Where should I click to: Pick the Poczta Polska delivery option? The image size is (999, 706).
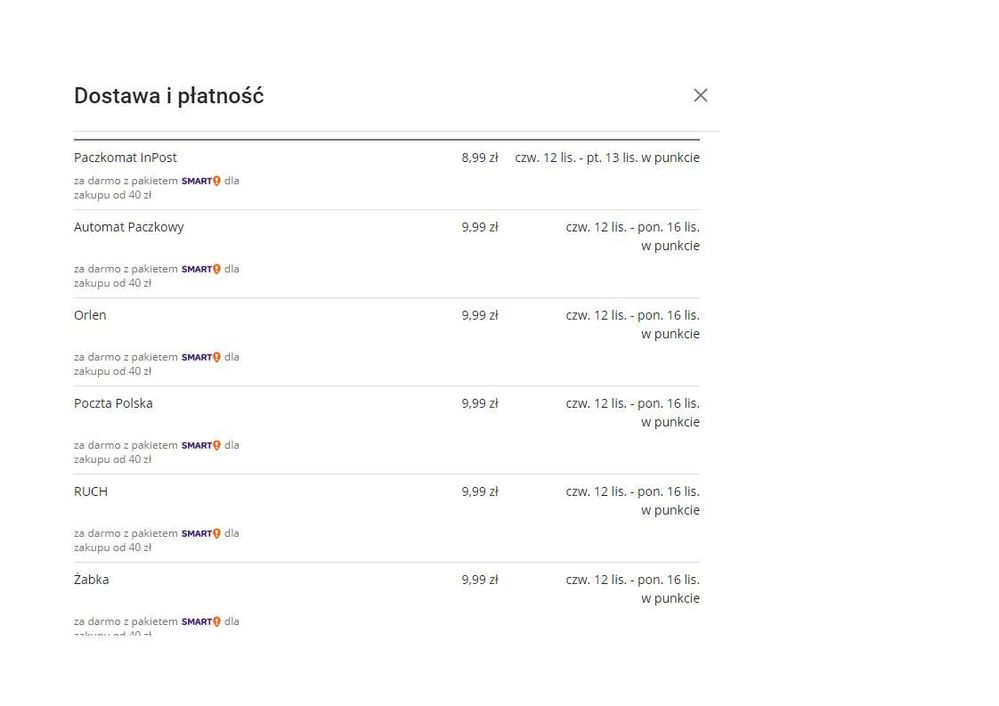tap(113, 403)
